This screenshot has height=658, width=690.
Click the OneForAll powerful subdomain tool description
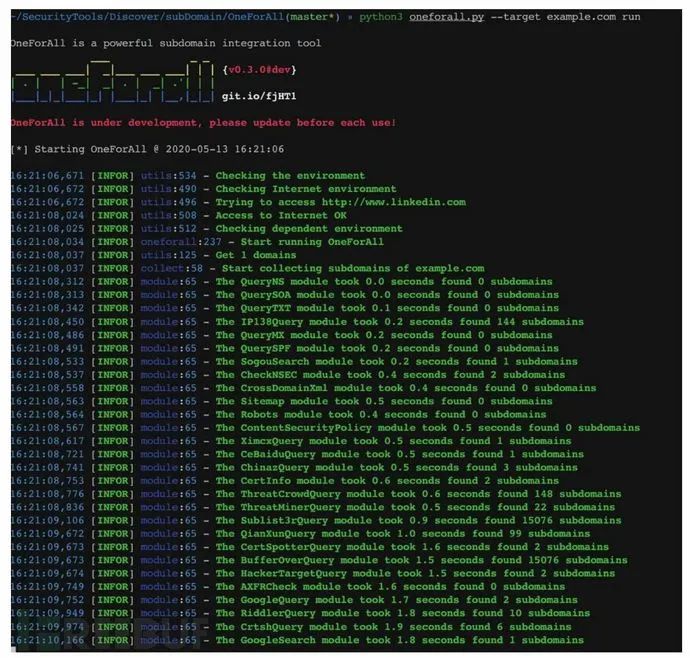(x=162, y=44)
